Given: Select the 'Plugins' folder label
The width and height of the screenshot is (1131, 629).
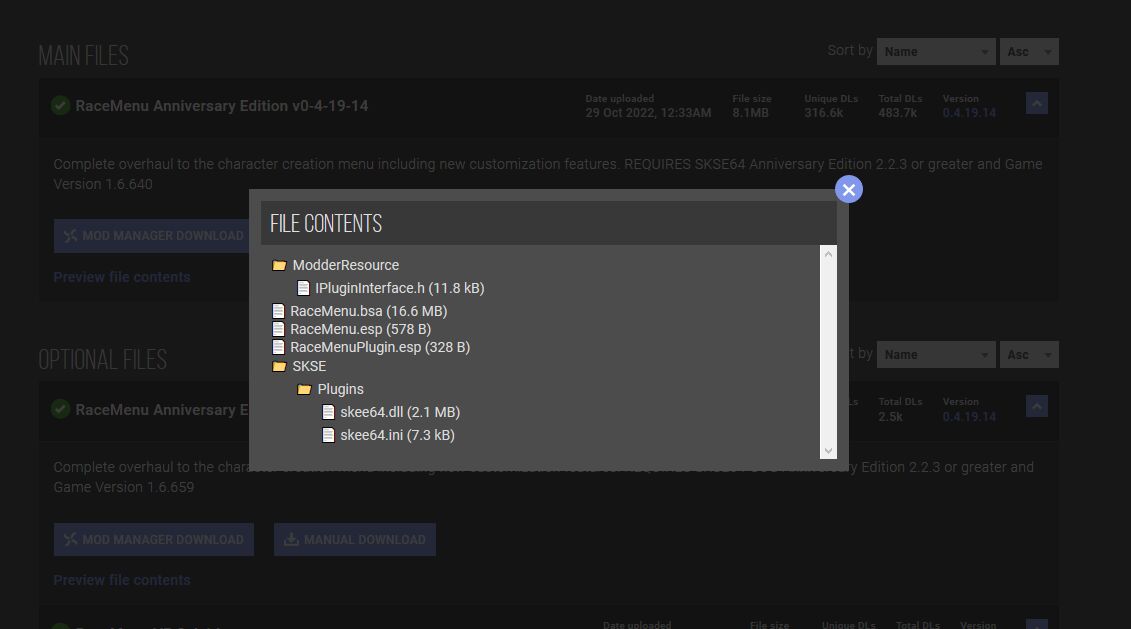Looking at the screenshot, I should click(x=340, y=389).
